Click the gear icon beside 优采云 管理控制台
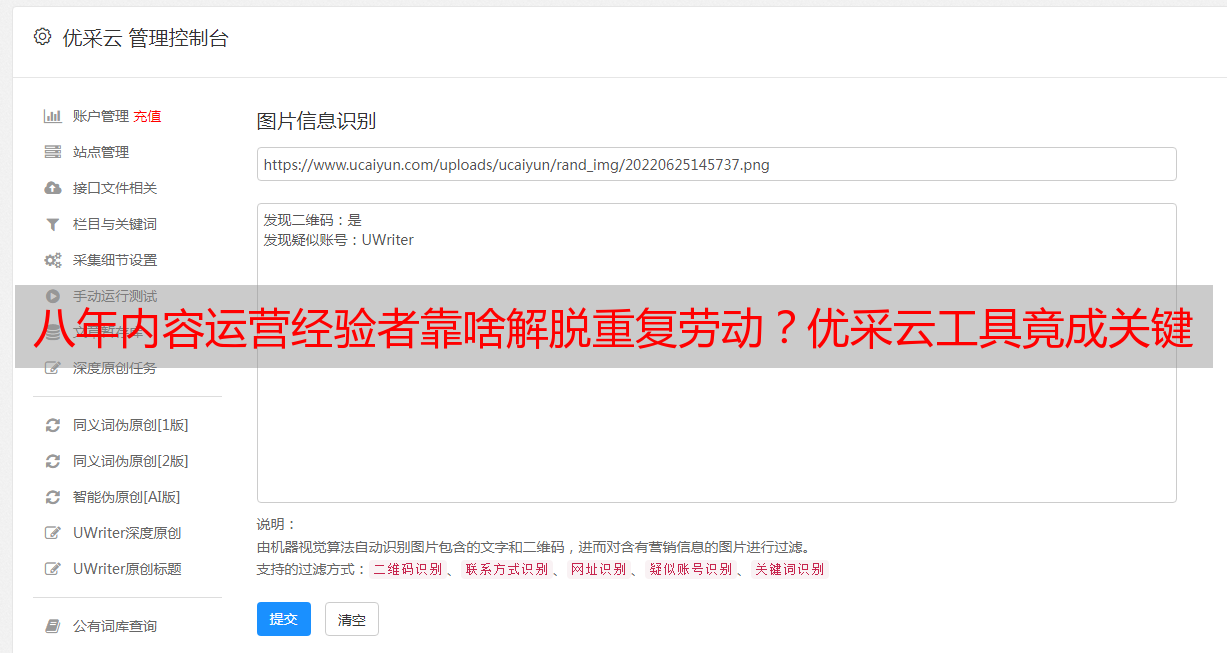Screen dimensions: 1227x653 pos(42,37)
